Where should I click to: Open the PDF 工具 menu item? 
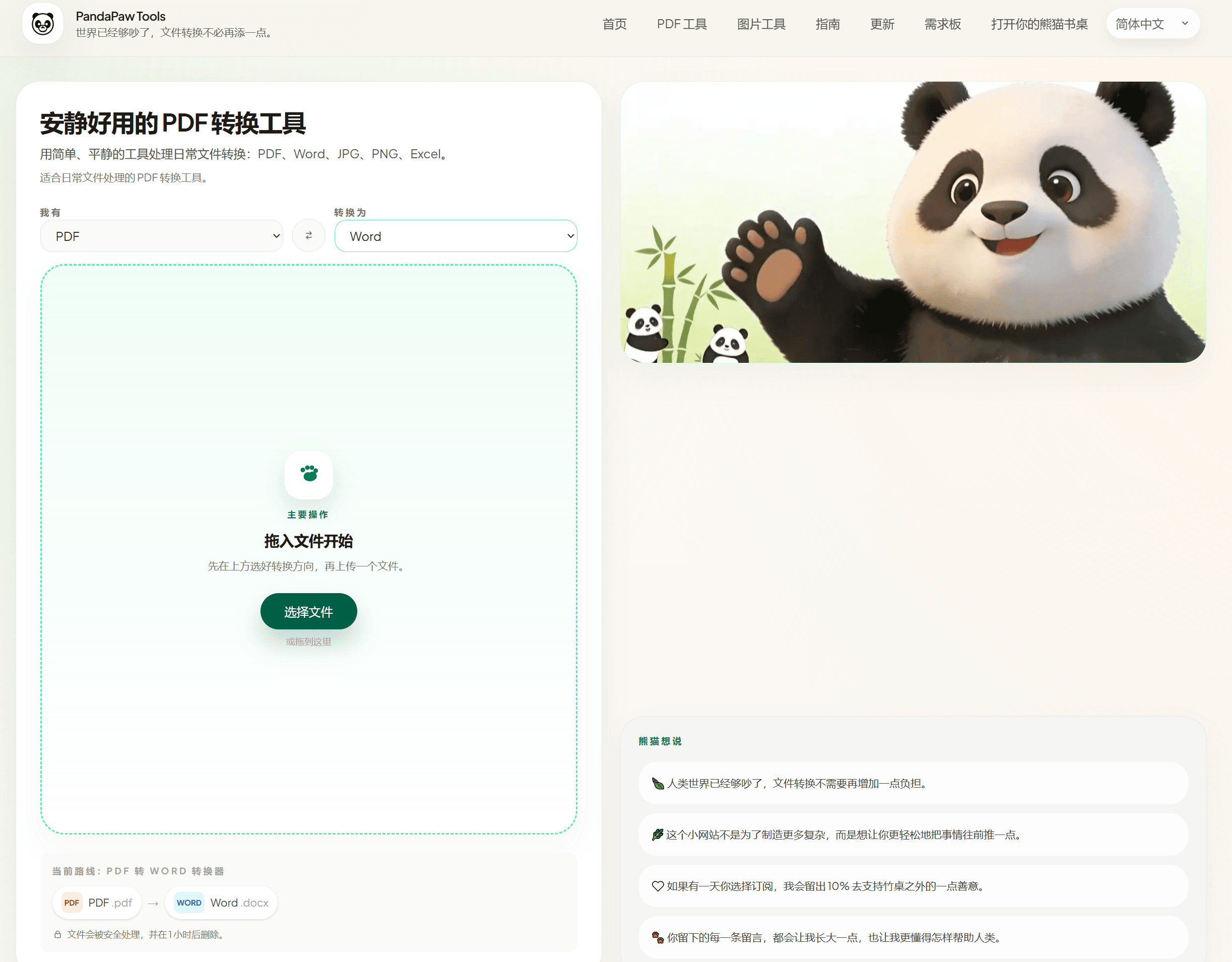[681, 24]
